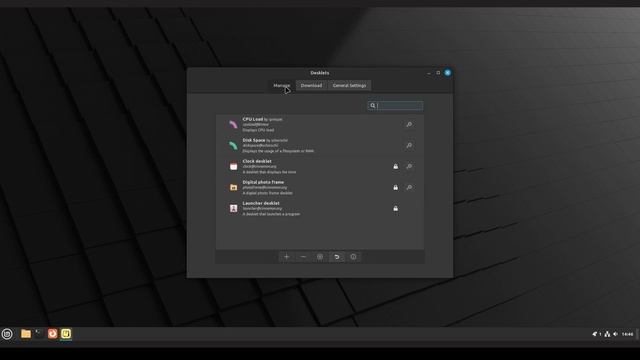Viewport: 640px width, 360px height.
Task: Click the lock icon on Clock desklet
Action: [396, 167]
